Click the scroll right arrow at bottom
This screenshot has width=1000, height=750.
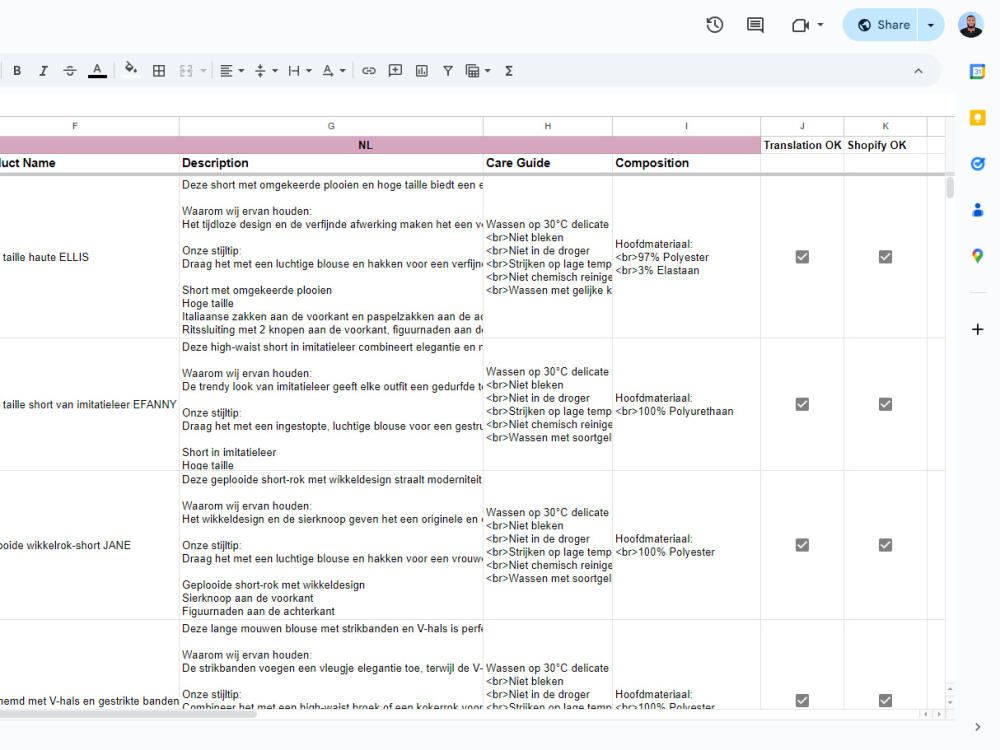point(939,714)
